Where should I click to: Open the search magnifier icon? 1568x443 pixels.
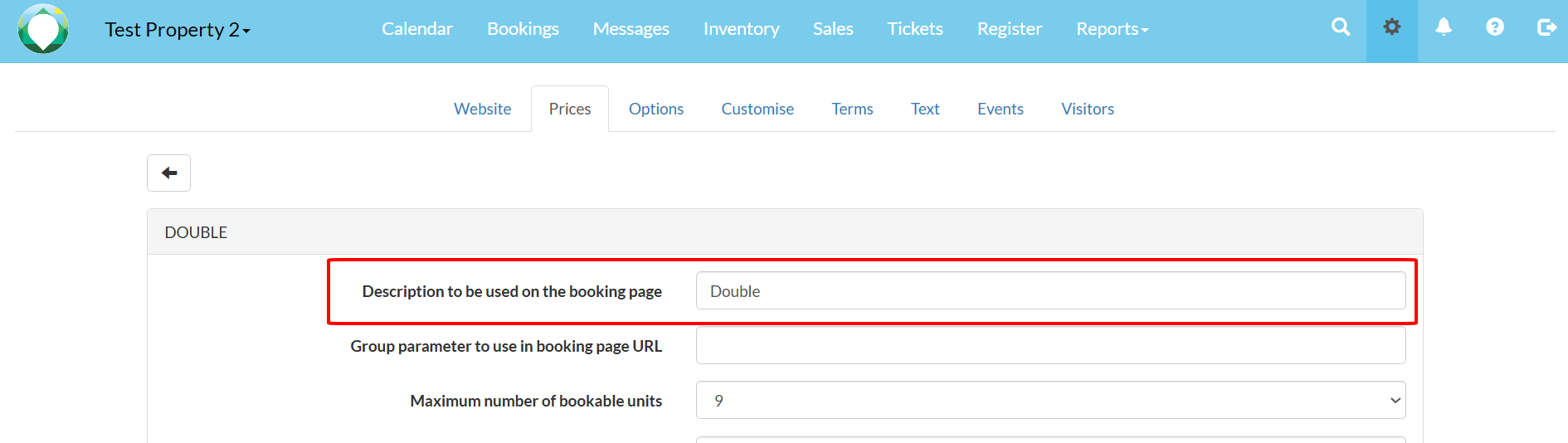(1341, 27)
